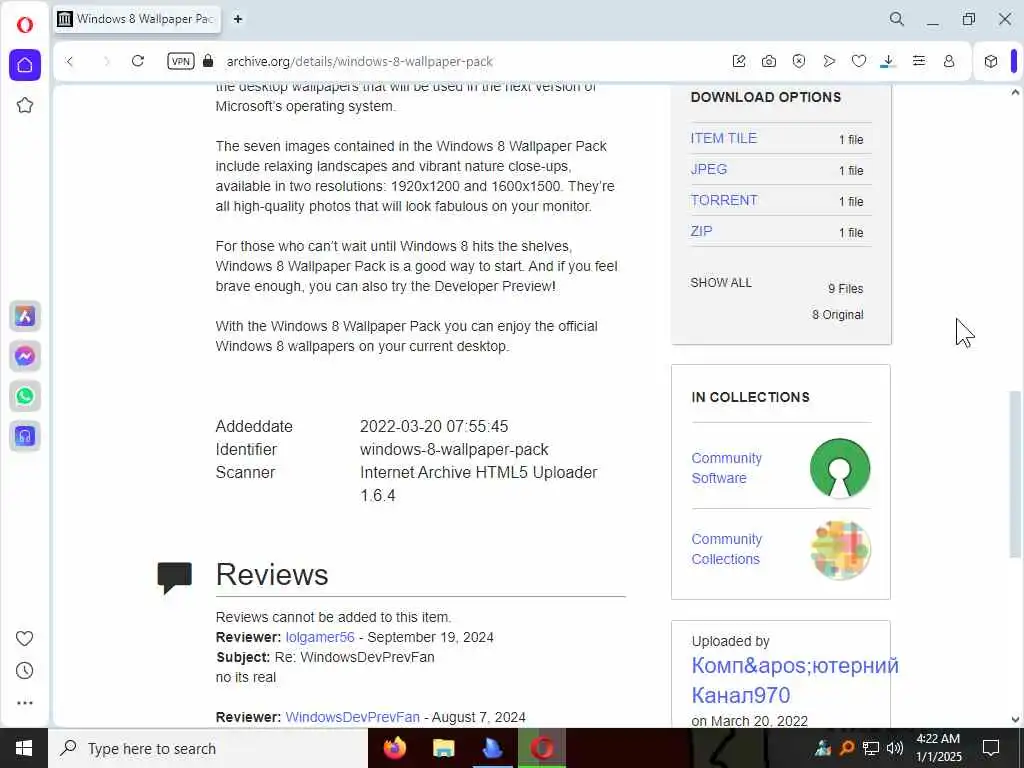Click the send/flow arrow icon

tap(829, 61)
